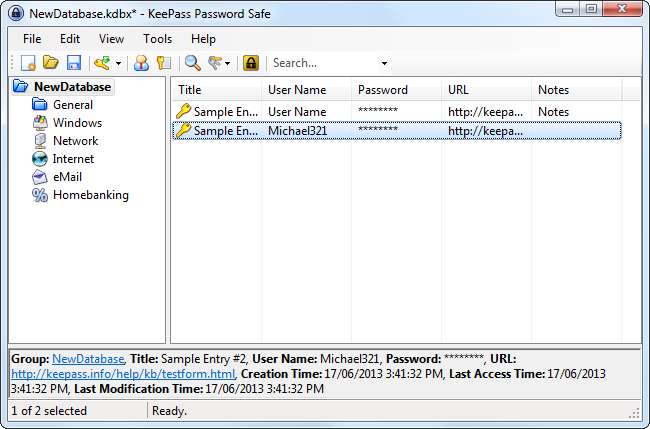Click the key icon of the 'User Name' entry
650x429 pixels.
pos(183,111)
